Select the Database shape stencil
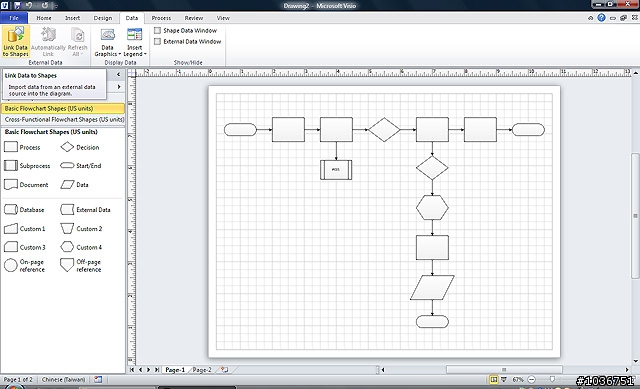The width and height of the screenshot is (640, 389). click(24, 210)
